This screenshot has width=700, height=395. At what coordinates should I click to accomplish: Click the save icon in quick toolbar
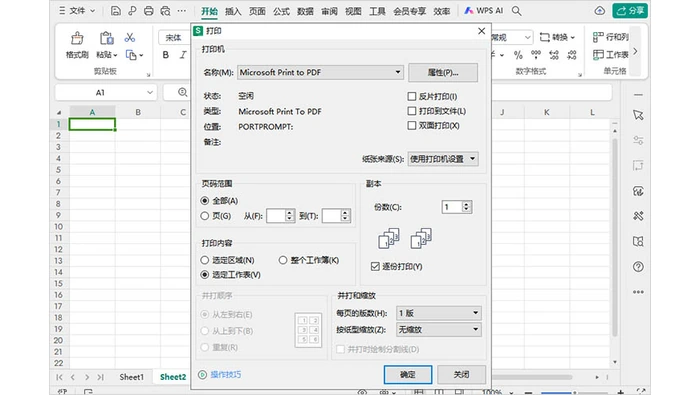point(116,11)
